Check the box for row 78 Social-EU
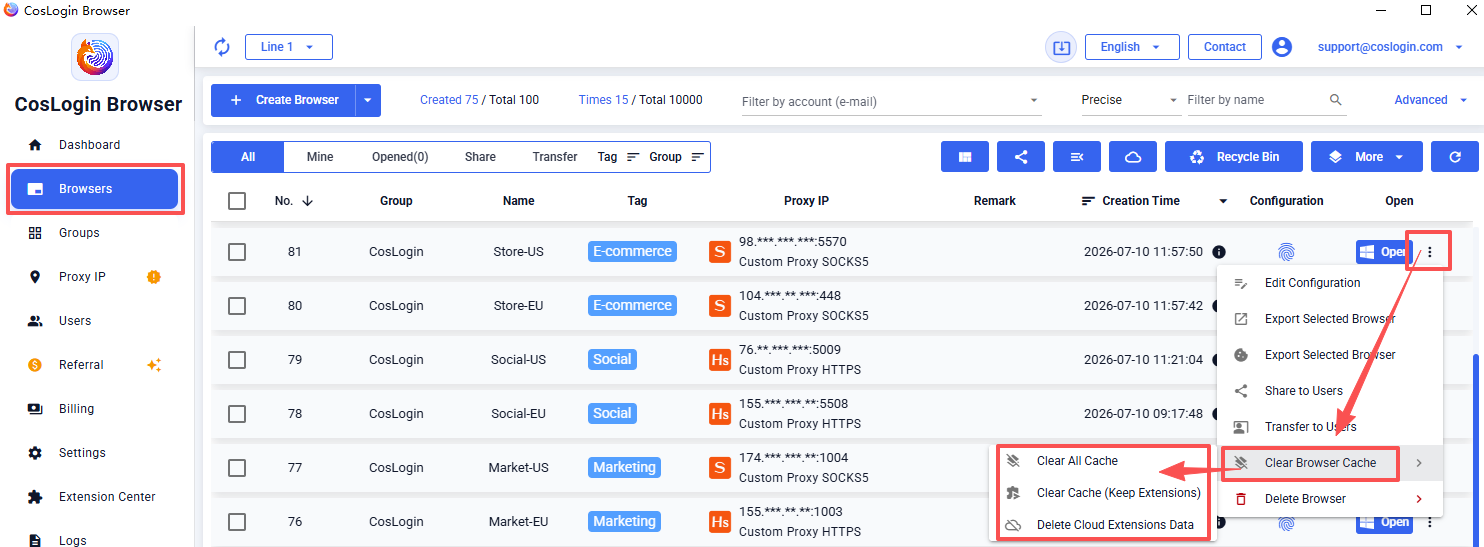The height and width of the screenshot is (547, 1484). point(237,414)
